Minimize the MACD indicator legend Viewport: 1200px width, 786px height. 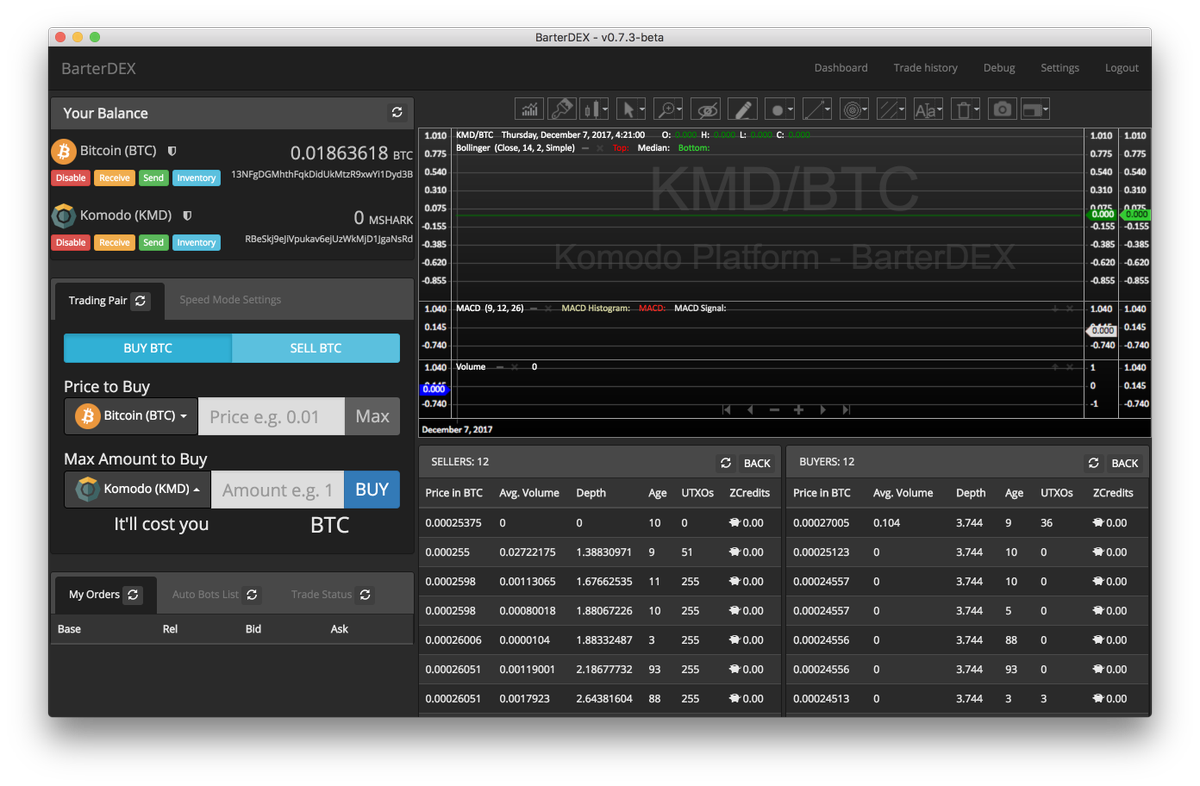pyautogui.click(x=534, y=309)
